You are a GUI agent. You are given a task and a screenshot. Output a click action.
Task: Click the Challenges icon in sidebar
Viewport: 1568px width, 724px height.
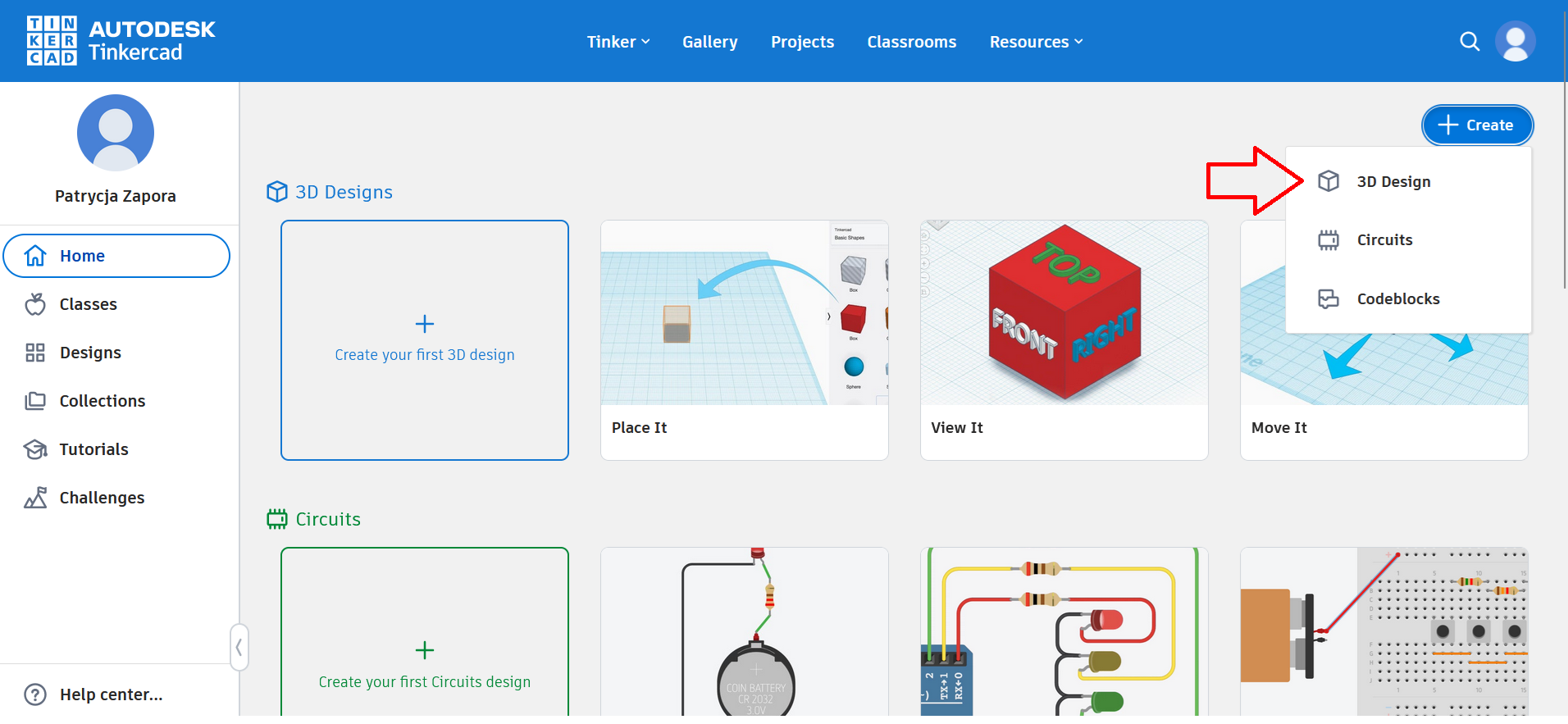coord(35,498)
